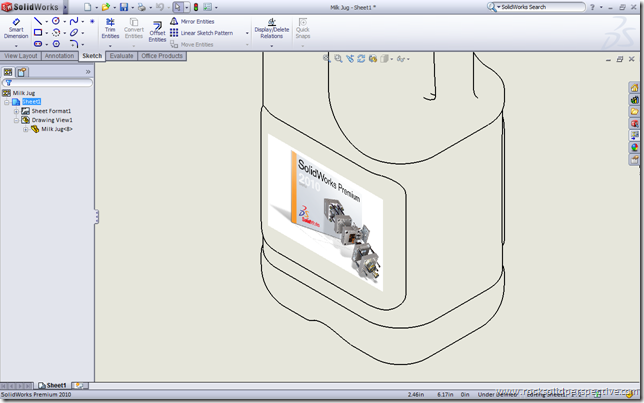Click the Sheet1 tab at bottom
Image resolution: width=644 pixels, height=403 pixels.
[53, 385]
